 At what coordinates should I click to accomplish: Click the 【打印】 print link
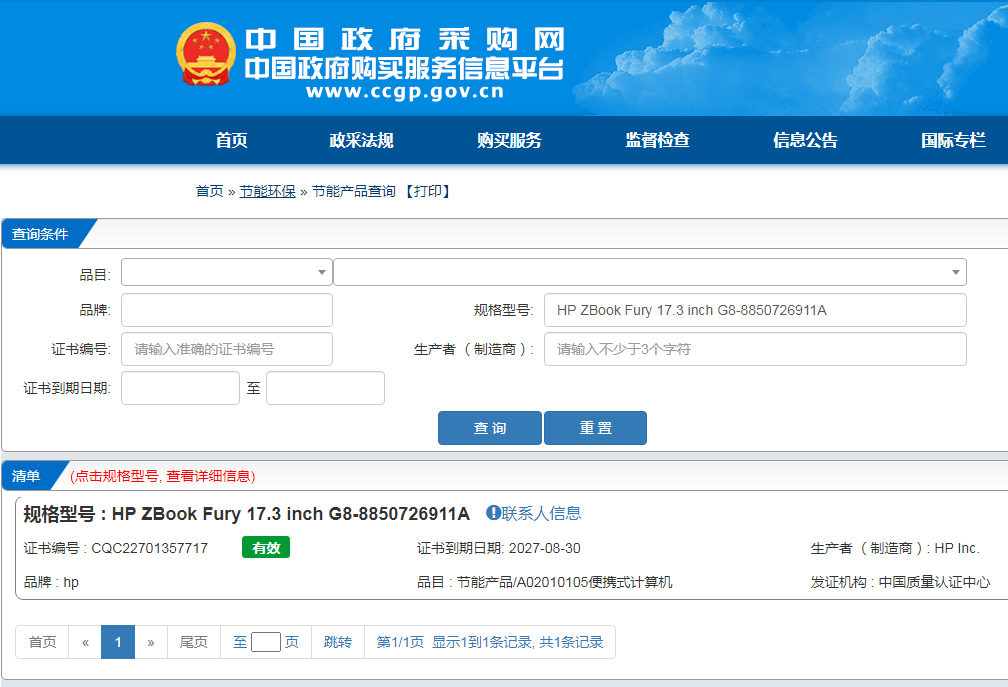428,192
